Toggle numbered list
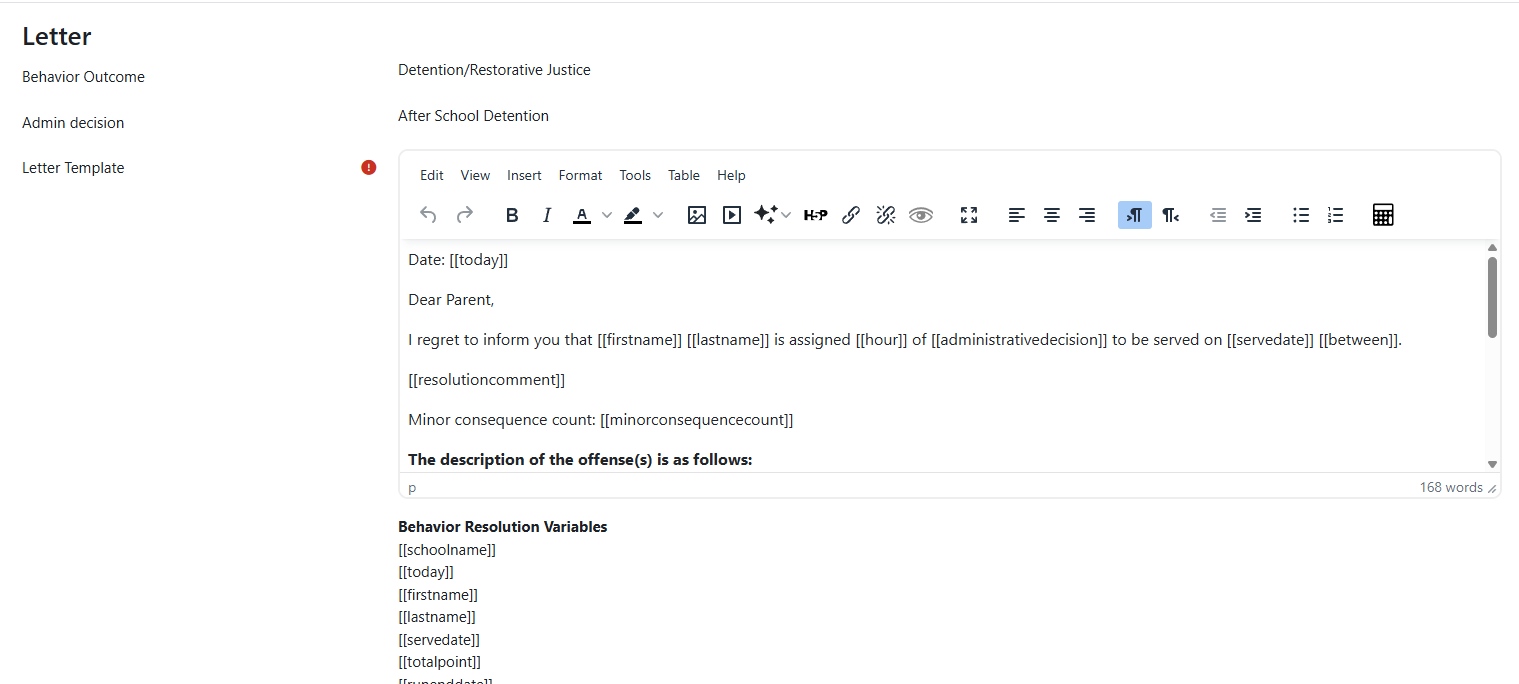1519x684 pixels. [1336, 215]
